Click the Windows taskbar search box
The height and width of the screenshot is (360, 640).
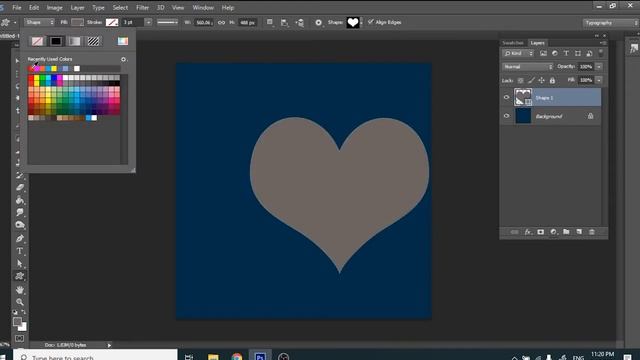pos(96,355)
